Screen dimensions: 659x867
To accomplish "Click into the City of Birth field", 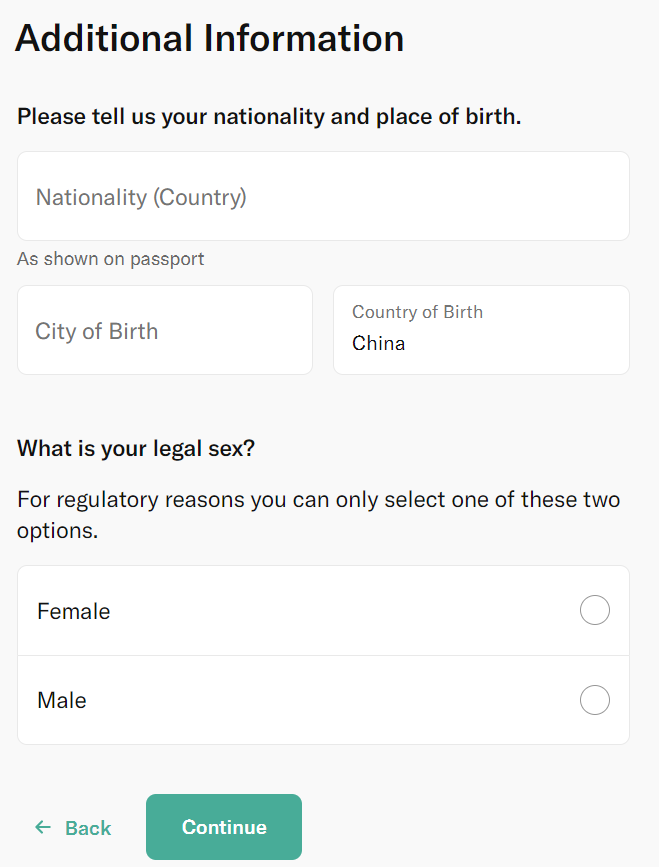I will pos(165,330).
